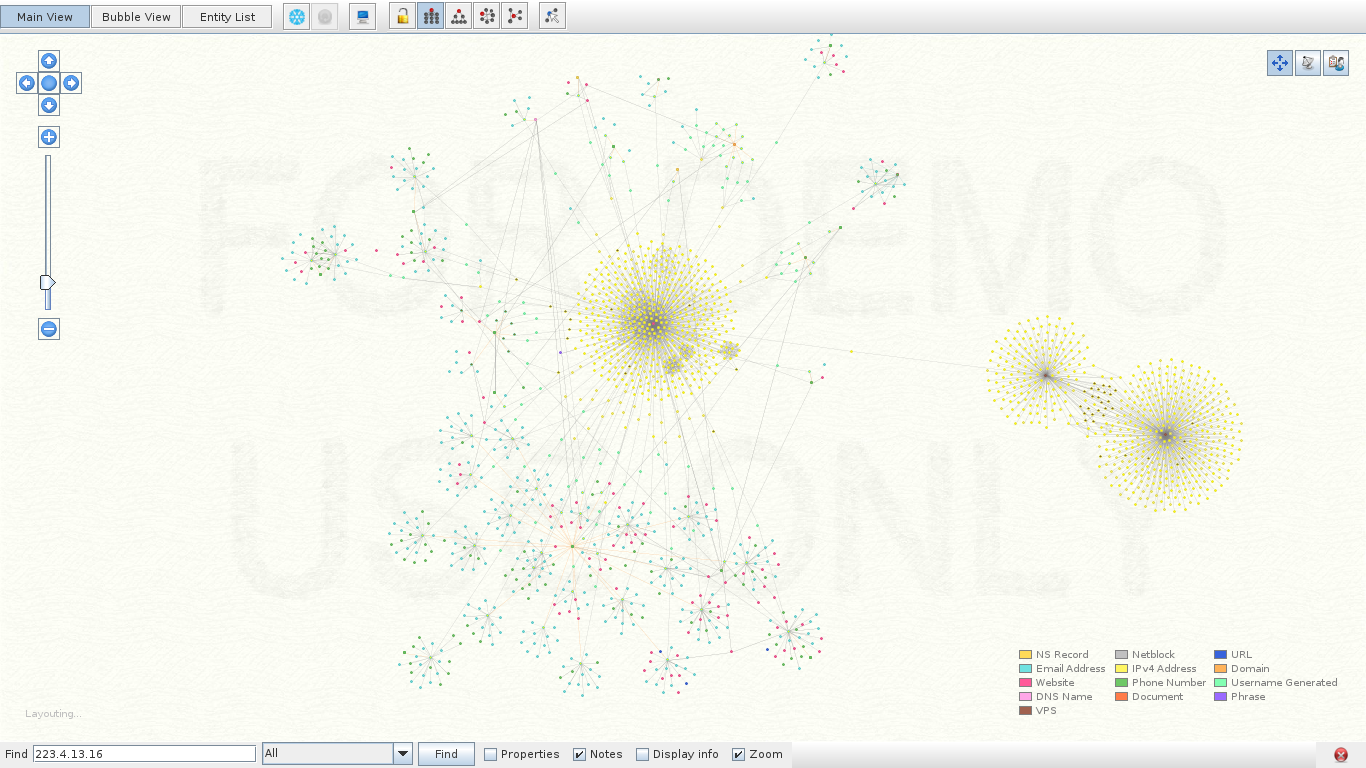Select the organic branching layout icon
The height and width of the screenshot is (768, 1366).
click(x=514, y=17)
